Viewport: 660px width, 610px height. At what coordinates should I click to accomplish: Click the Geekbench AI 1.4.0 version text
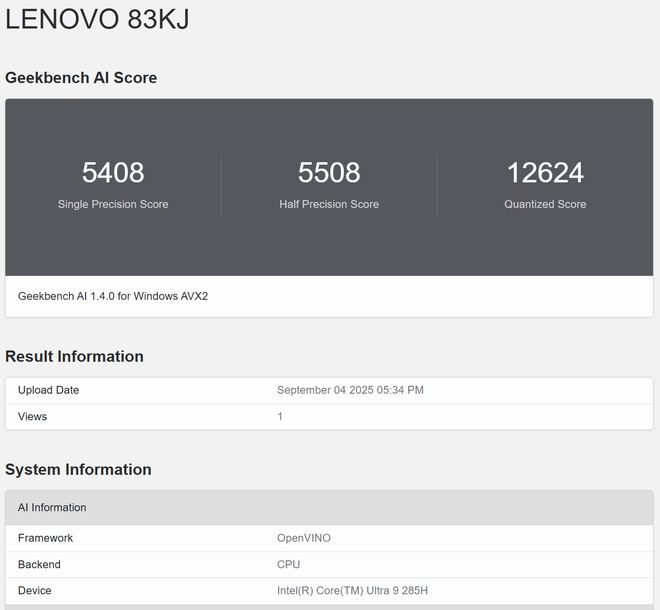113,296
